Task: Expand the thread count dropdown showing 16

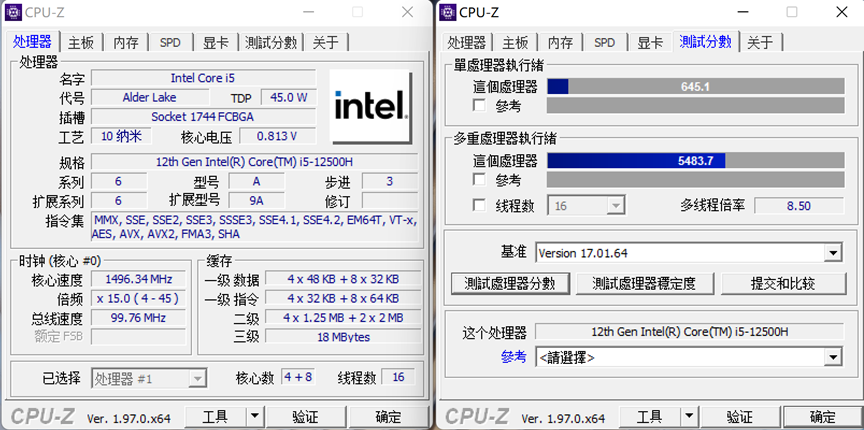Action: coord(615,206)
